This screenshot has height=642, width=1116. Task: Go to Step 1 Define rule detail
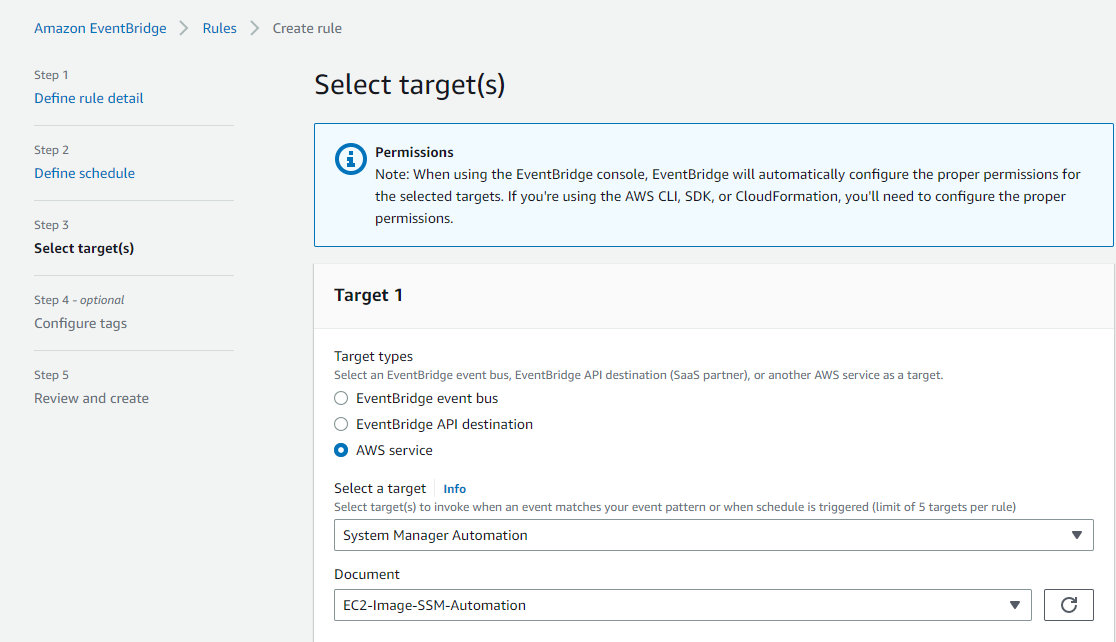[90, 98]
